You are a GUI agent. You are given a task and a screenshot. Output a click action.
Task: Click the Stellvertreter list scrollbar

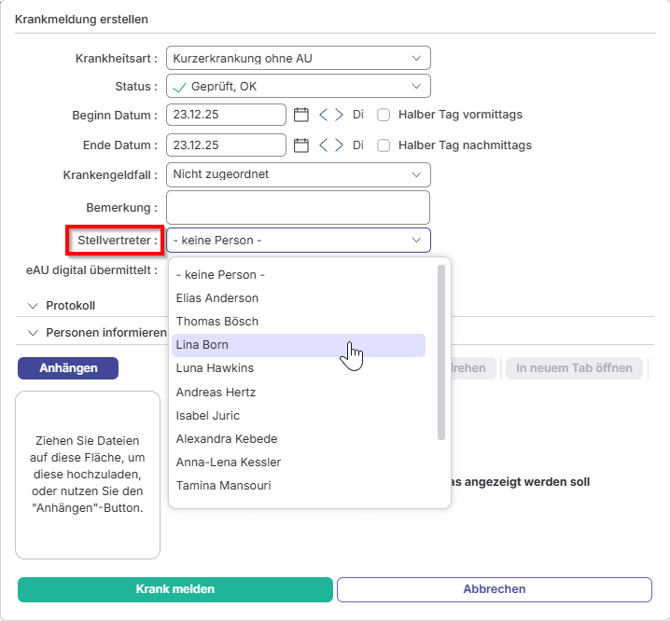pos(442,350)
